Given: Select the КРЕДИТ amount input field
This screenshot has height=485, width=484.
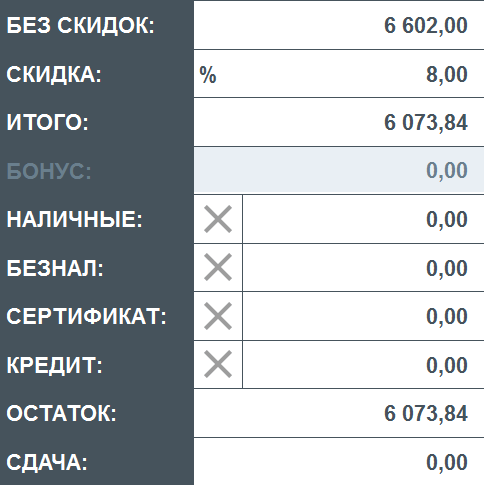Looking at the screenshot, I should click(x=363, y=364).
